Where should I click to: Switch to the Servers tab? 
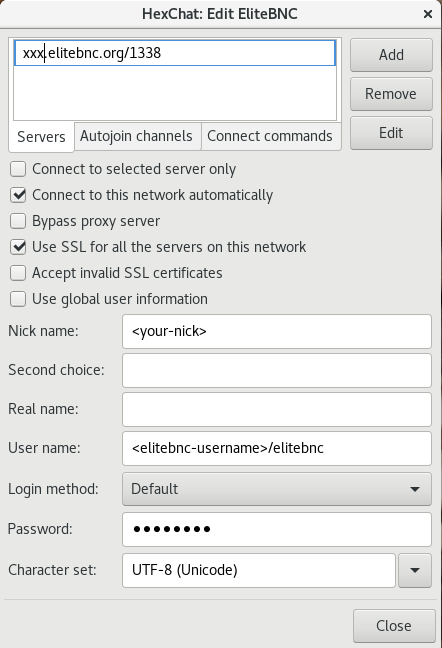41,137
